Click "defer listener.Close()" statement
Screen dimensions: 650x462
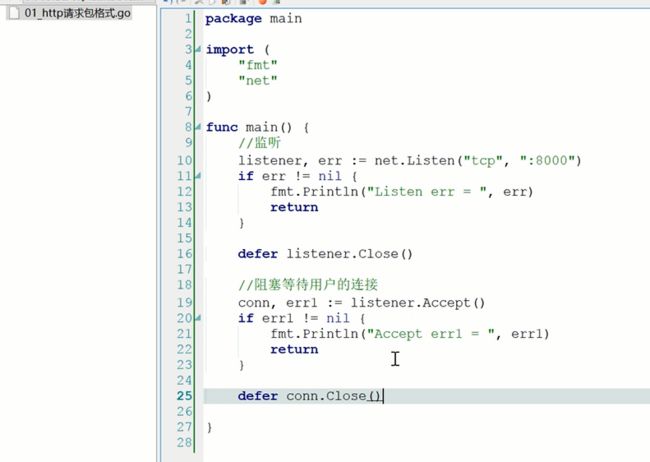(325, 253)
